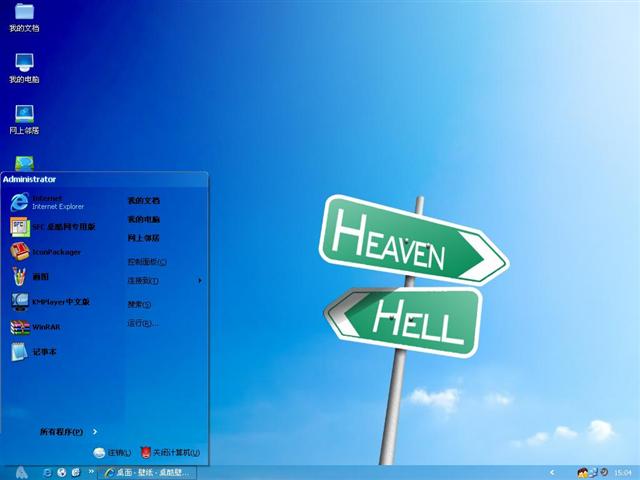This screenshot has width=640, height=480.
Task: Switch to 桌面·壁纸·桌酷壁 taskbar window
Action: 147,473
